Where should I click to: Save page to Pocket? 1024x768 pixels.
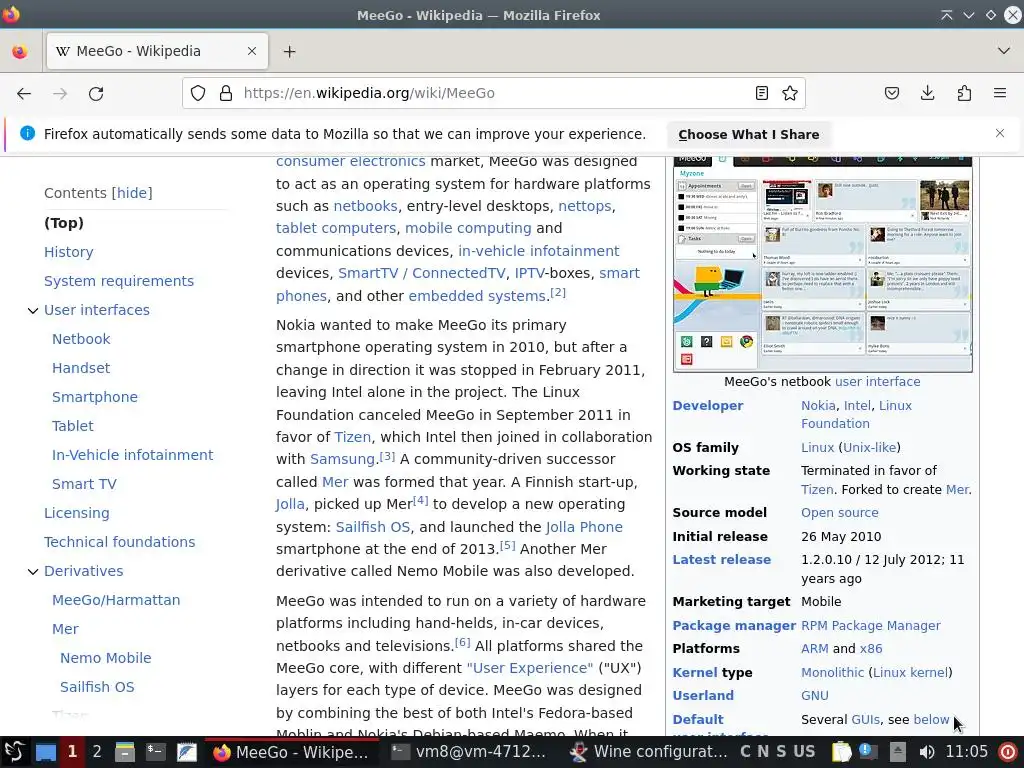point(891,93)
